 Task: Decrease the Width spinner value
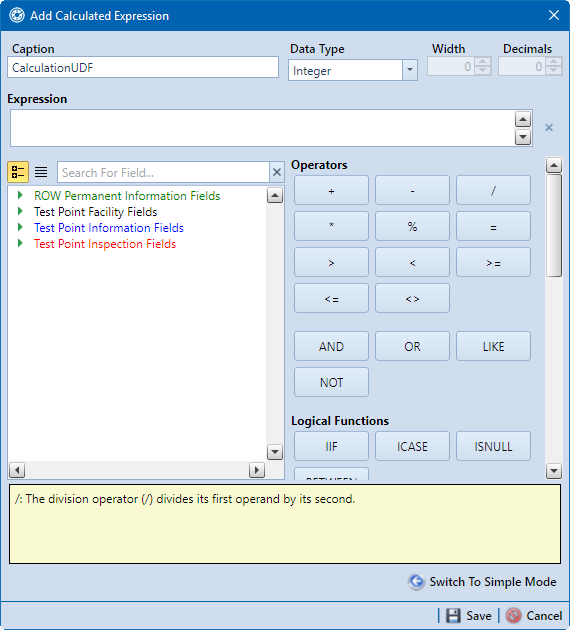coord(482,71)
